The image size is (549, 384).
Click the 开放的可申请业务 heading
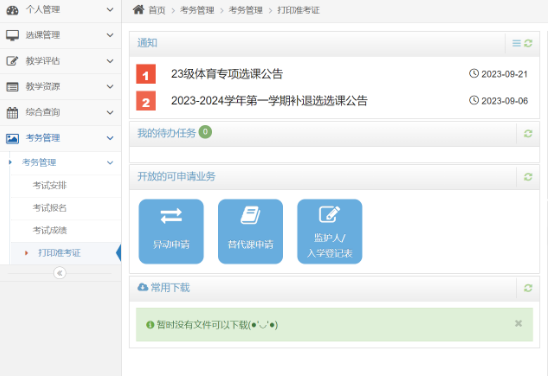coord(176,176)
